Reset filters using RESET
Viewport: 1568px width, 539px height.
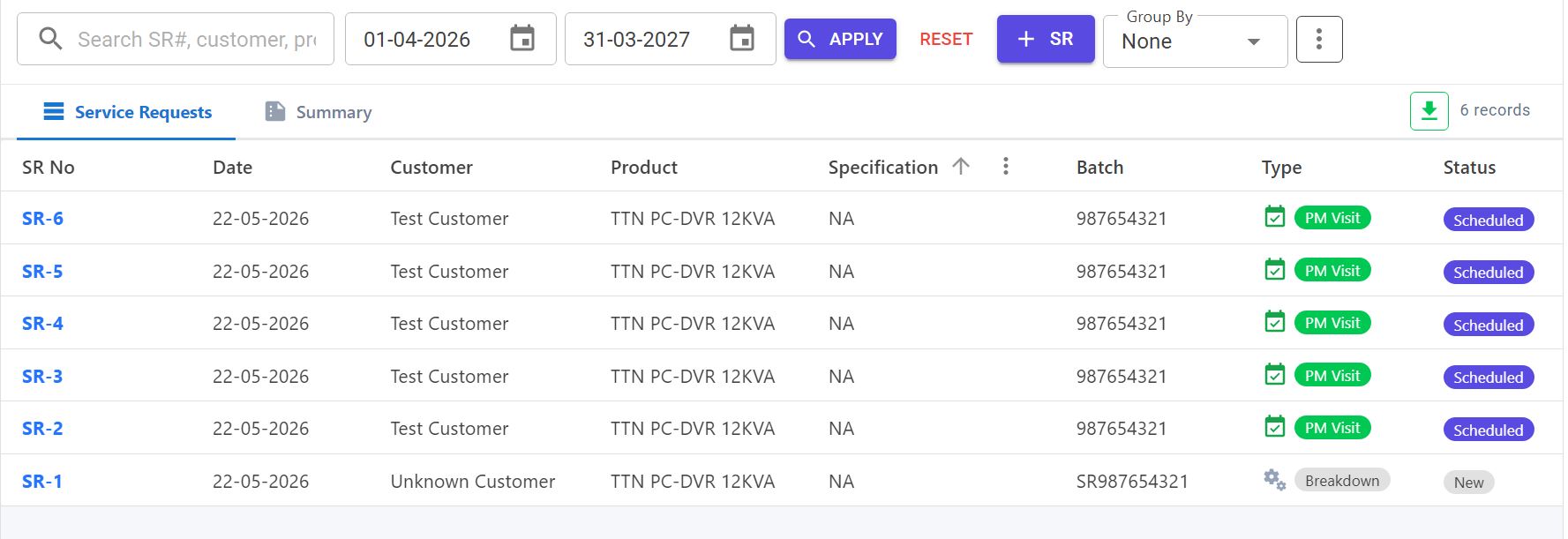946,39
